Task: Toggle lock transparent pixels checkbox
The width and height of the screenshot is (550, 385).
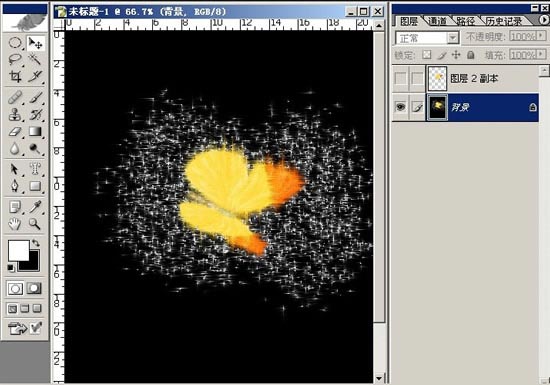Action: click(427, 55)
